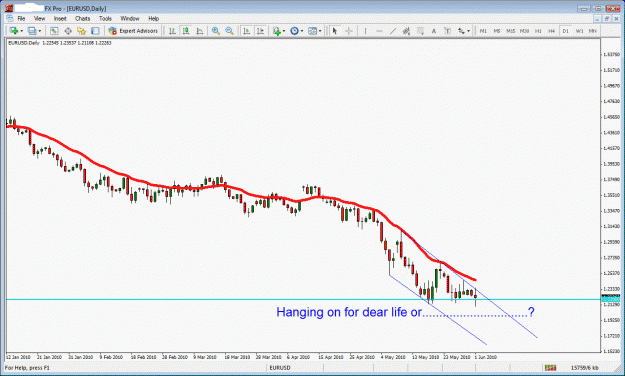The image size is (625, 376).
Task: Open the Profiles icon in toolbar
Action: (x=31, y=31)
